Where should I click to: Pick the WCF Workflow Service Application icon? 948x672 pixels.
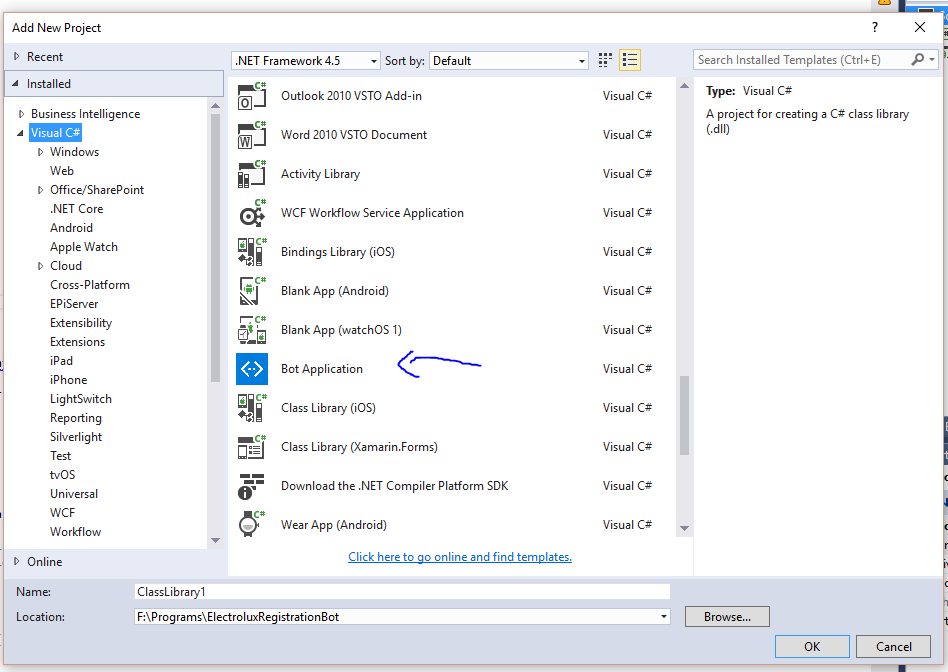coord(252,213)
